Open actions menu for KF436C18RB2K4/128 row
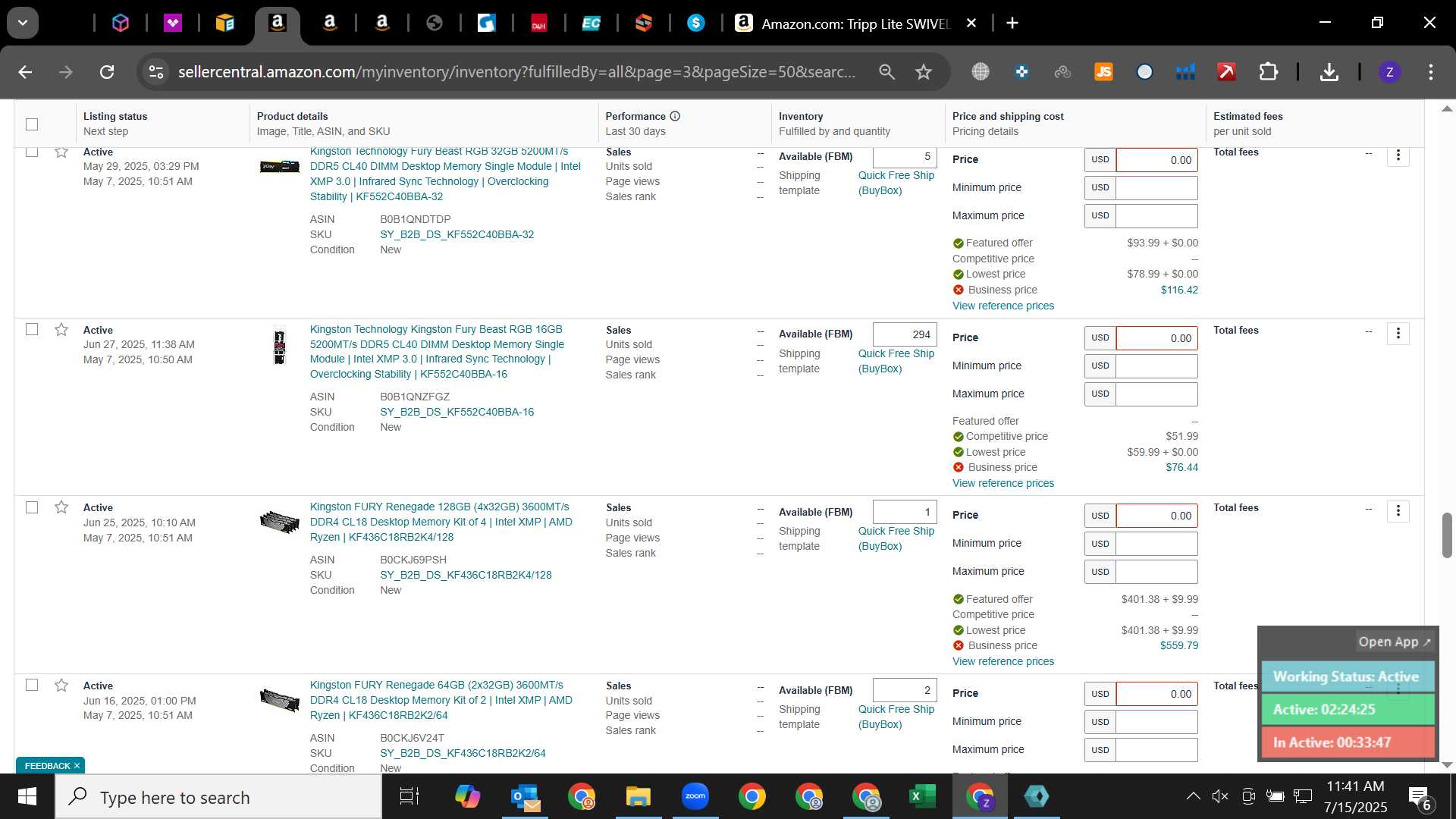The width and height of the screenshot is (1456, 819). [1398, 511]
